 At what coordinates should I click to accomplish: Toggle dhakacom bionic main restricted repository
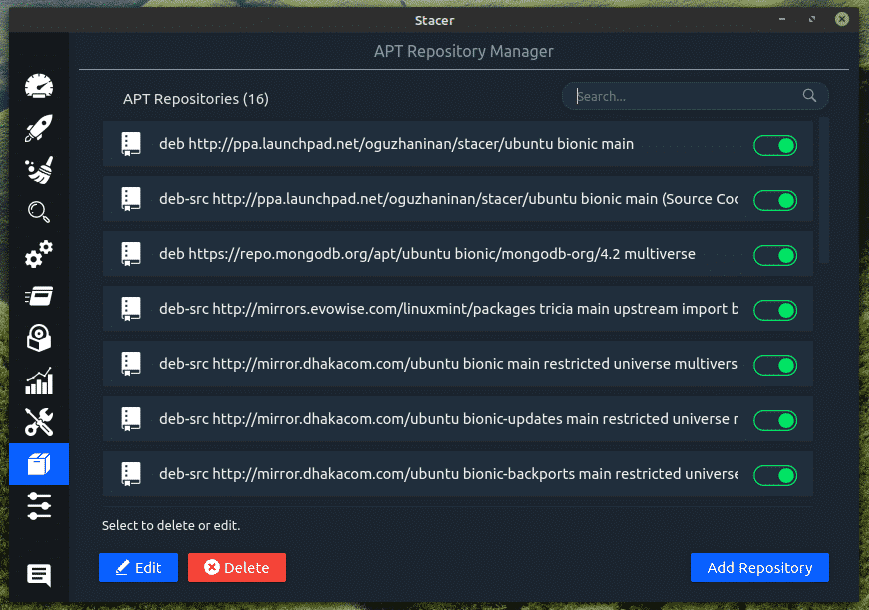(775, 365)
